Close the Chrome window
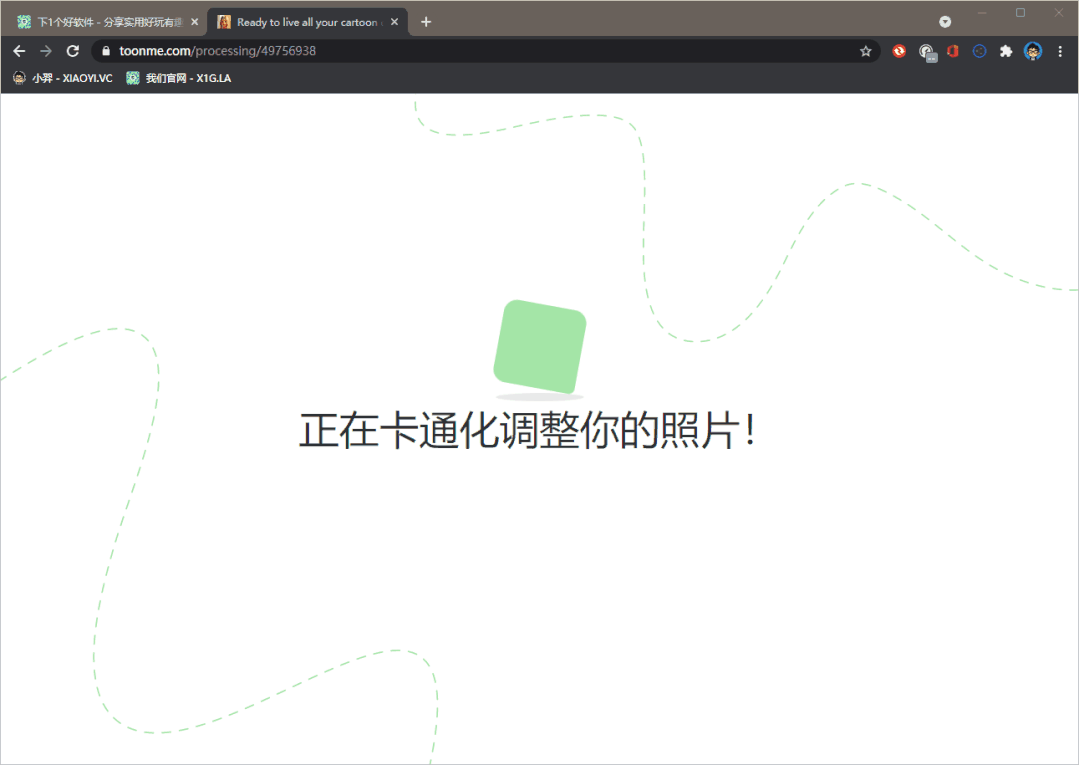The image size is (1079, 765). point(1059,12)
